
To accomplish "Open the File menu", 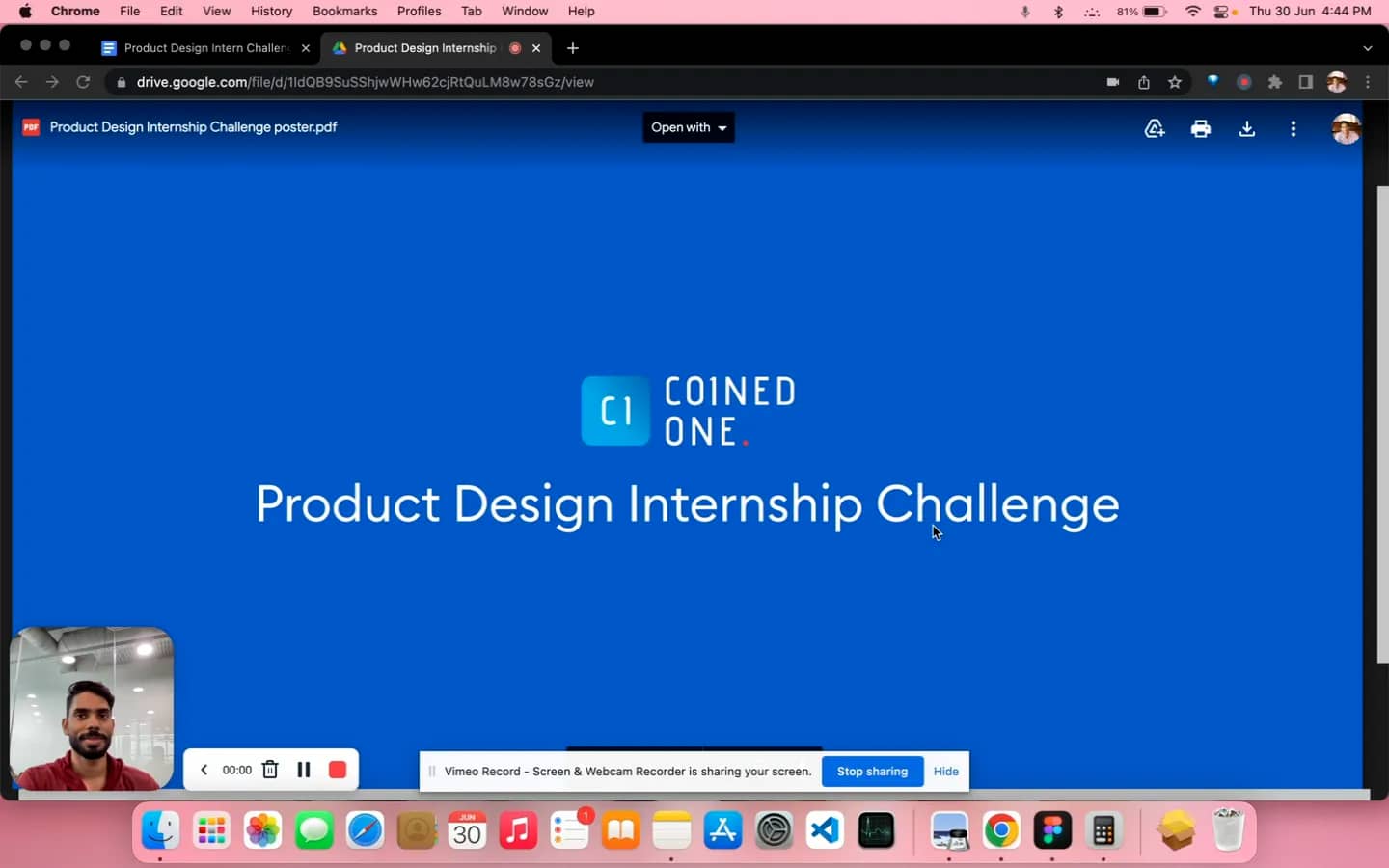I will click(x=129, y=11).
